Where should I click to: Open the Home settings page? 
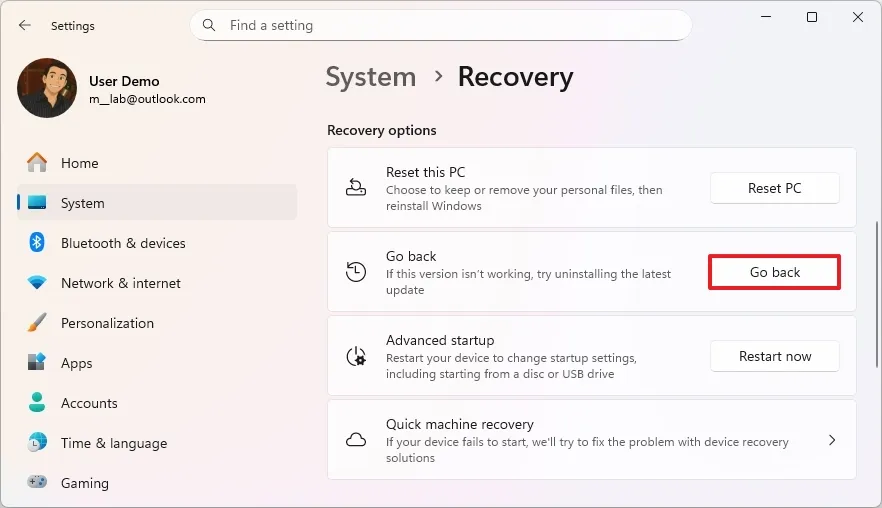[x=157, y=163]
